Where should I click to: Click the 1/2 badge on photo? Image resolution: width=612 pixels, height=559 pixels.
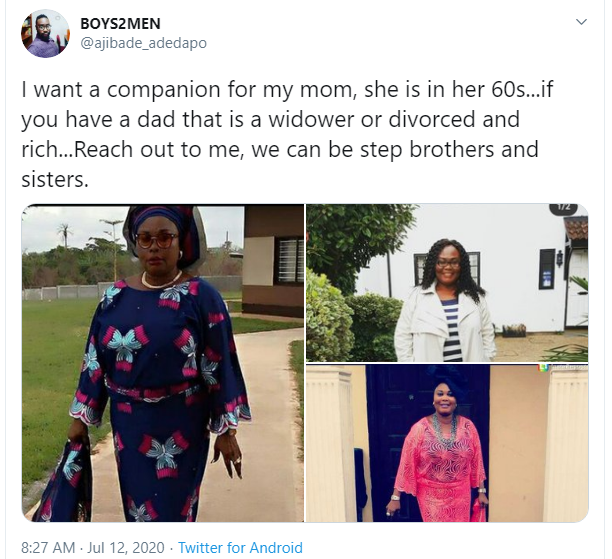563,208
